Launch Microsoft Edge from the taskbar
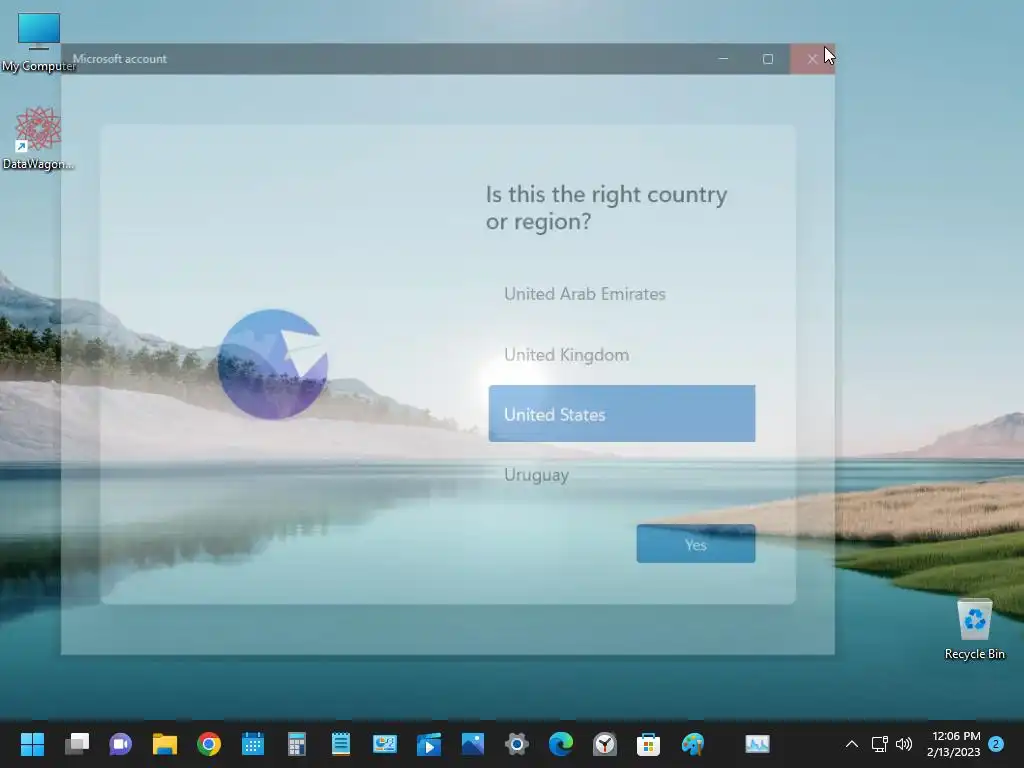 click(561, 744)
